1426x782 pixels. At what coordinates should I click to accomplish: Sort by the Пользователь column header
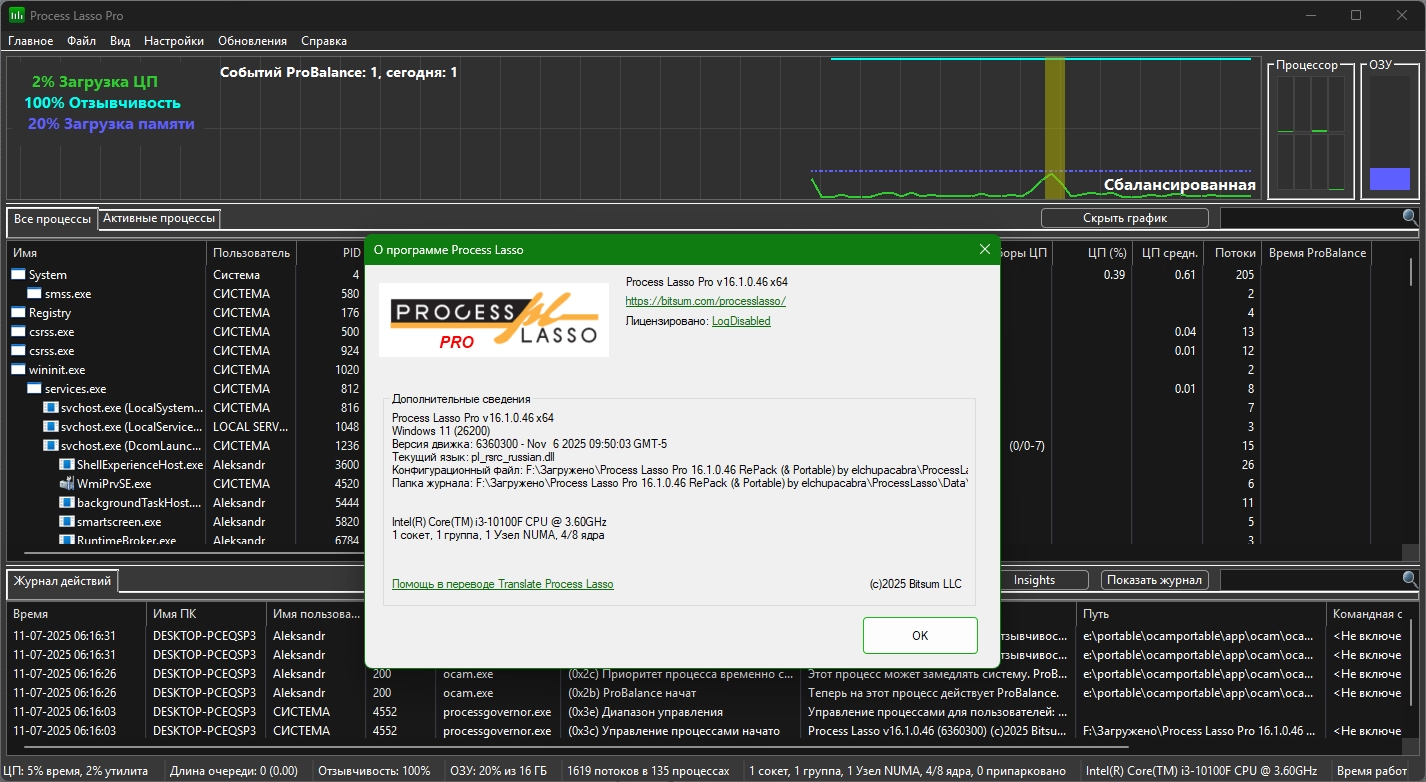point(252,253)
